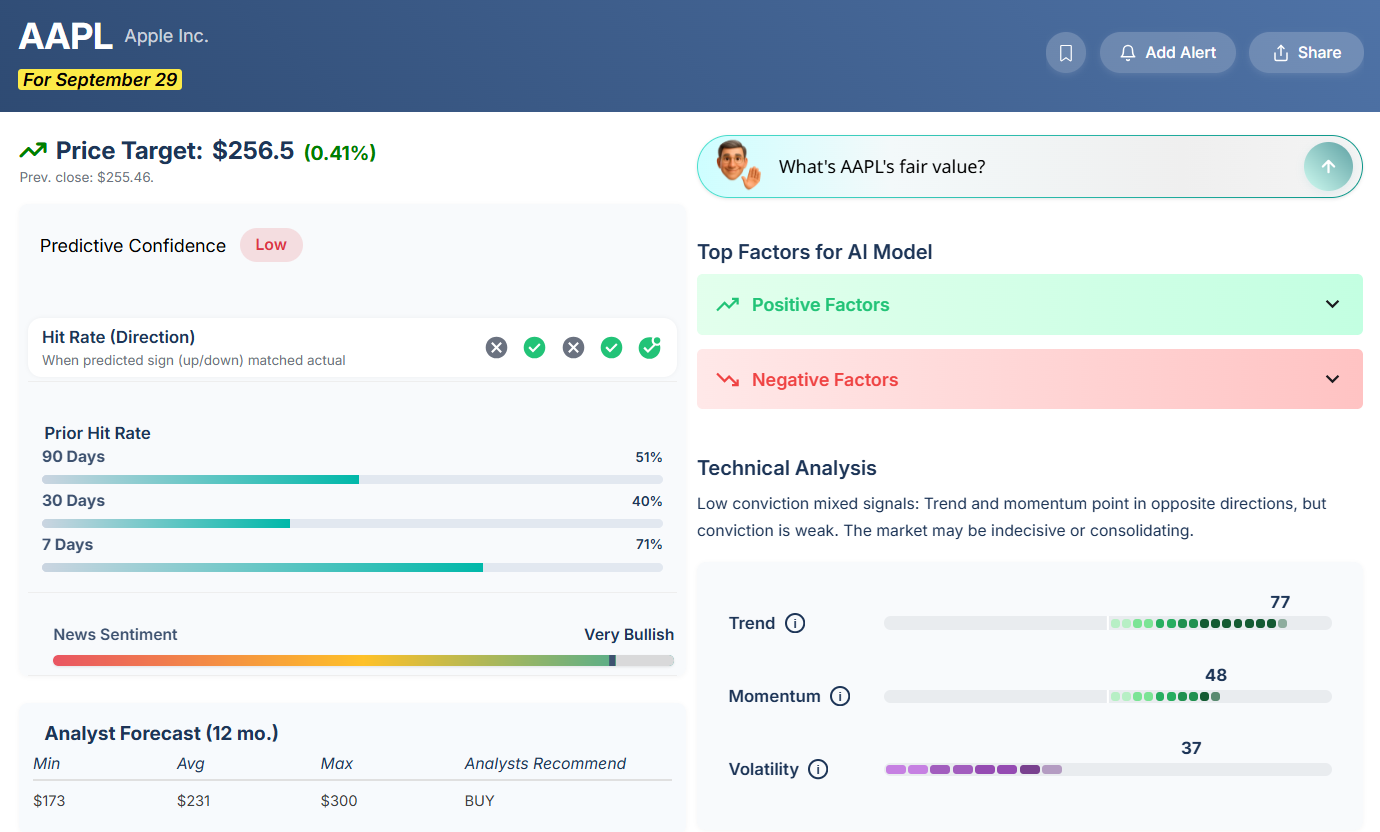Click the "What's AAPL's fair value?" input field
1380x832 pixels.
[1030, 167]
